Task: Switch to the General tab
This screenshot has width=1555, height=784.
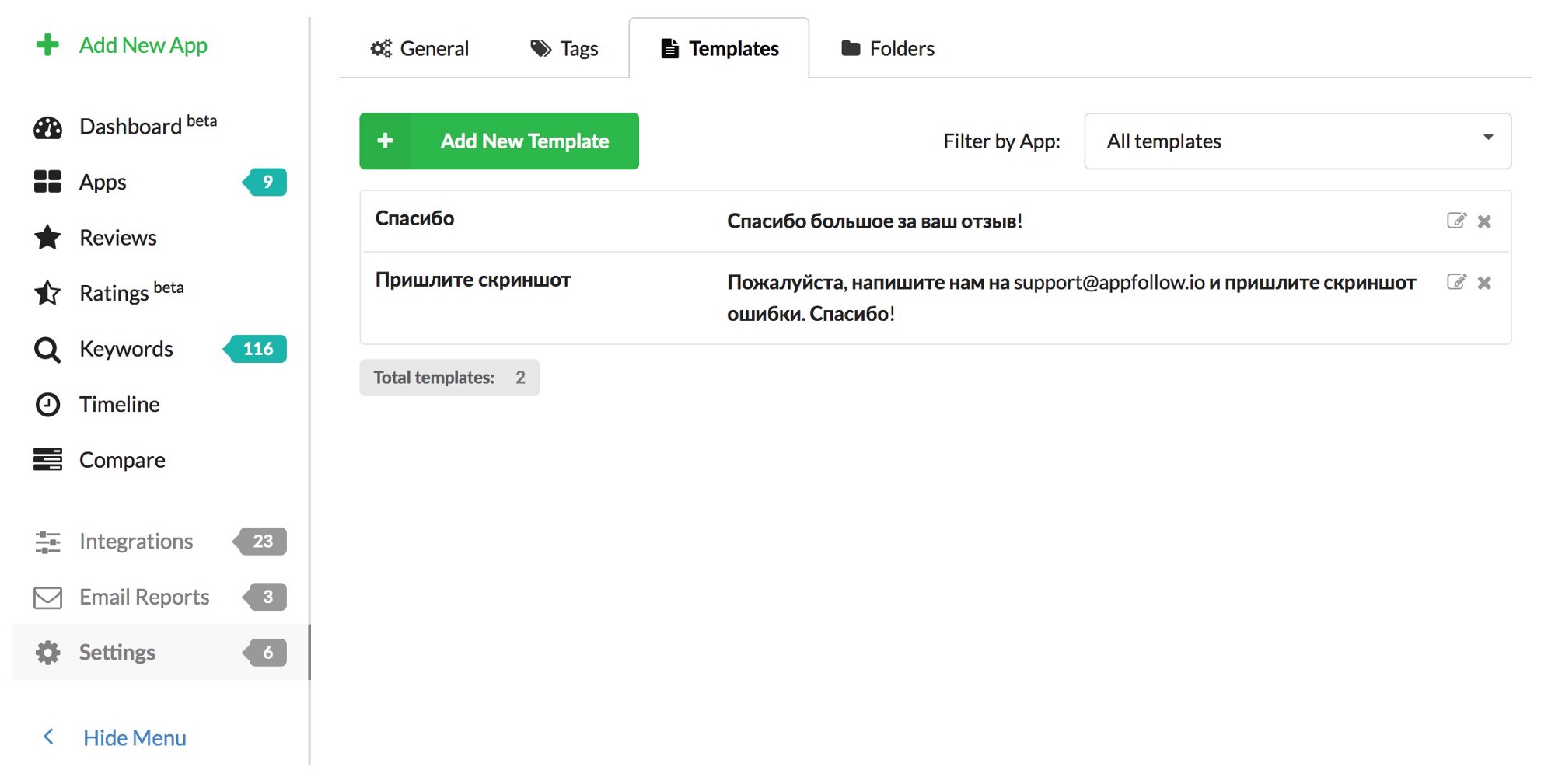Action: click(420, 49)
